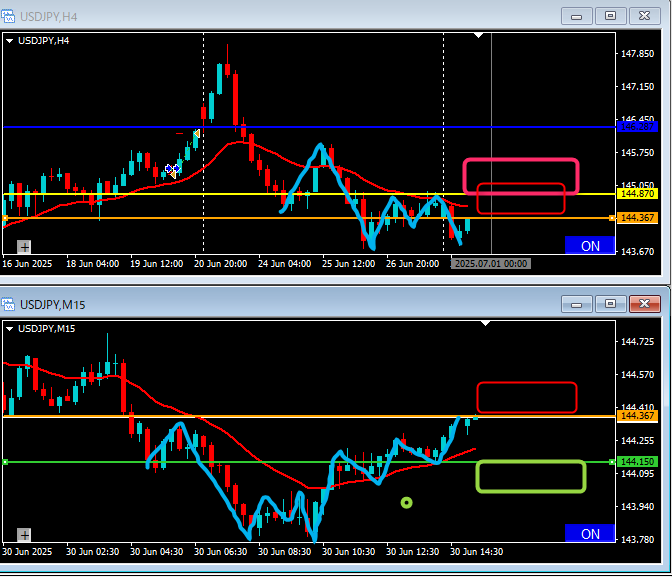This screenshot has width=672, height=577.
Task: Maximize the USDJPY,H4 chart window
Action: click(610, 16)
